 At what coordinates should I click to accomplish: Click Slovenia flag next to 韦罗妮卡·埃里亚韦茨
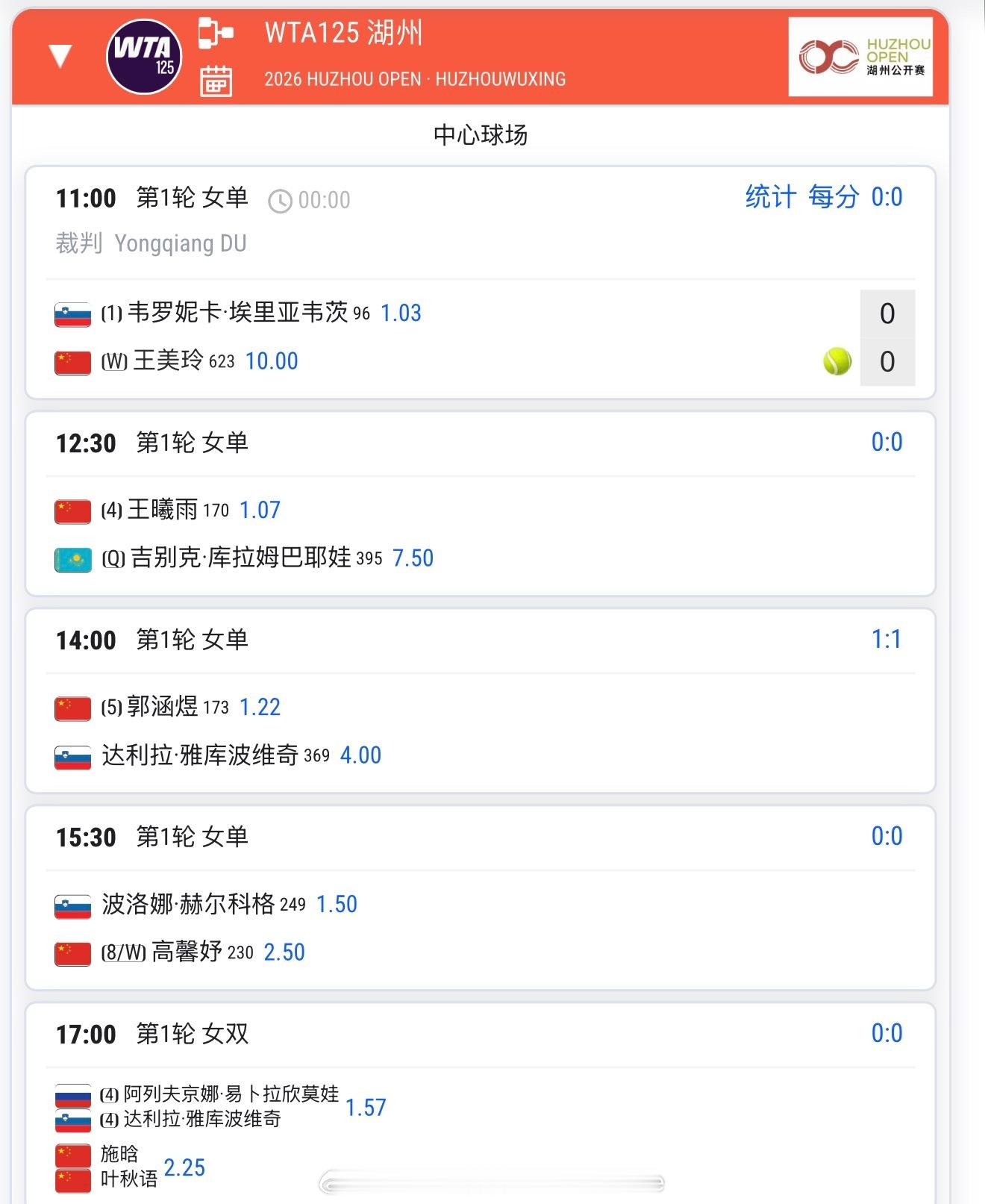tap(73, 314)
